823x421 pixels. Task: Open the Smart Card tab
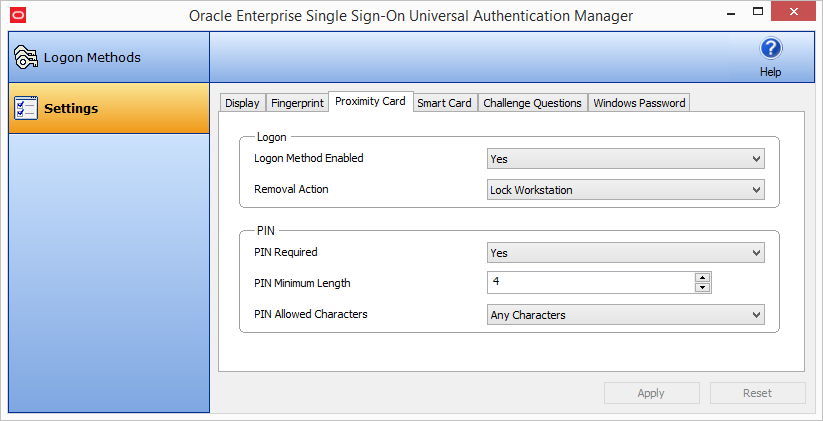pyautogui.click(x=444, y=103)
